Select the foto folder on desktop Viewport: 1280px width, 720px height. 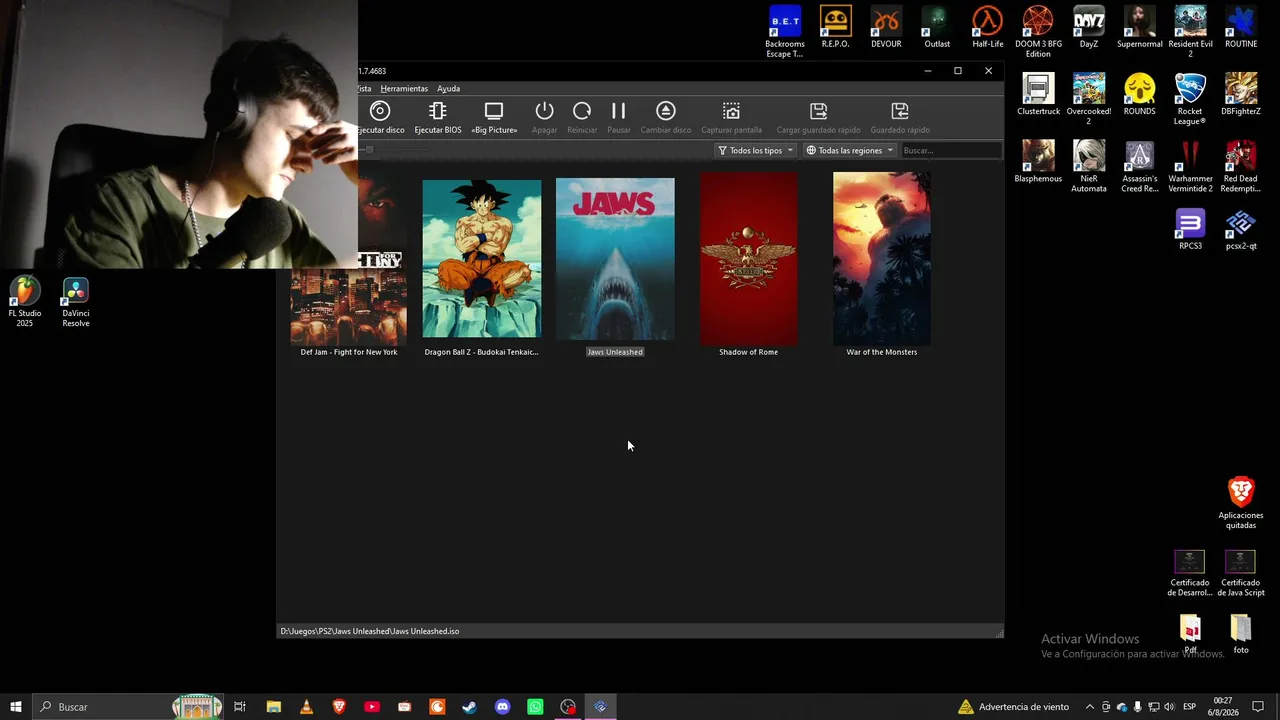point(1241,634)
